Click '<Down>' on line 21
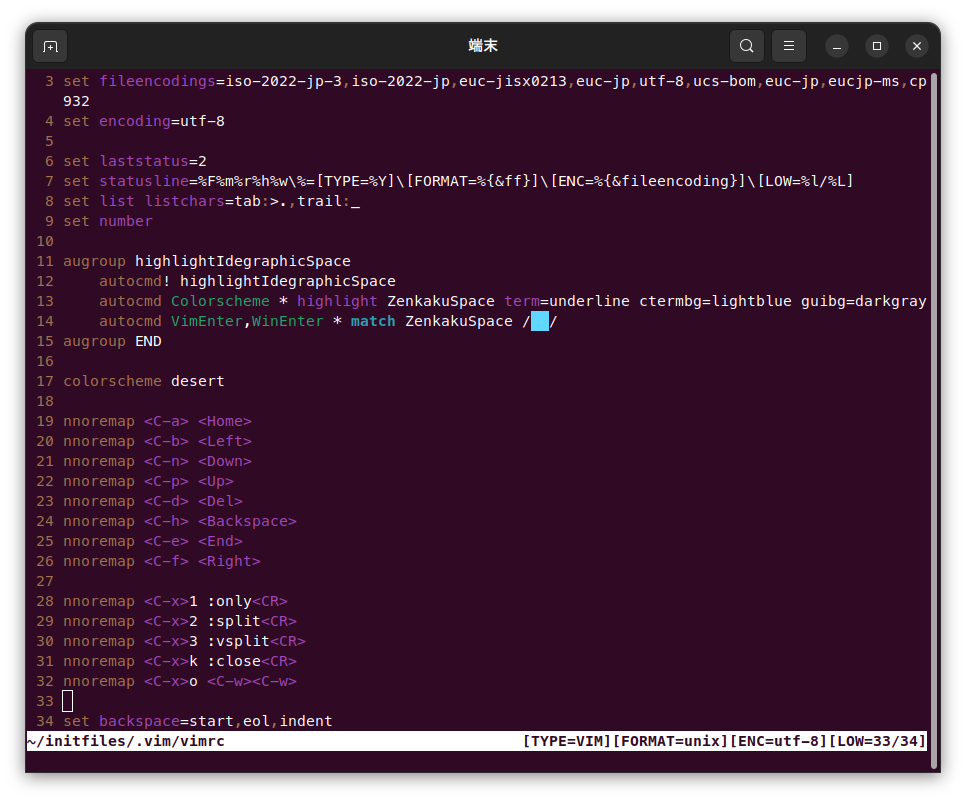Viewport: 966px width, 801px height. [x=225, y=461]
